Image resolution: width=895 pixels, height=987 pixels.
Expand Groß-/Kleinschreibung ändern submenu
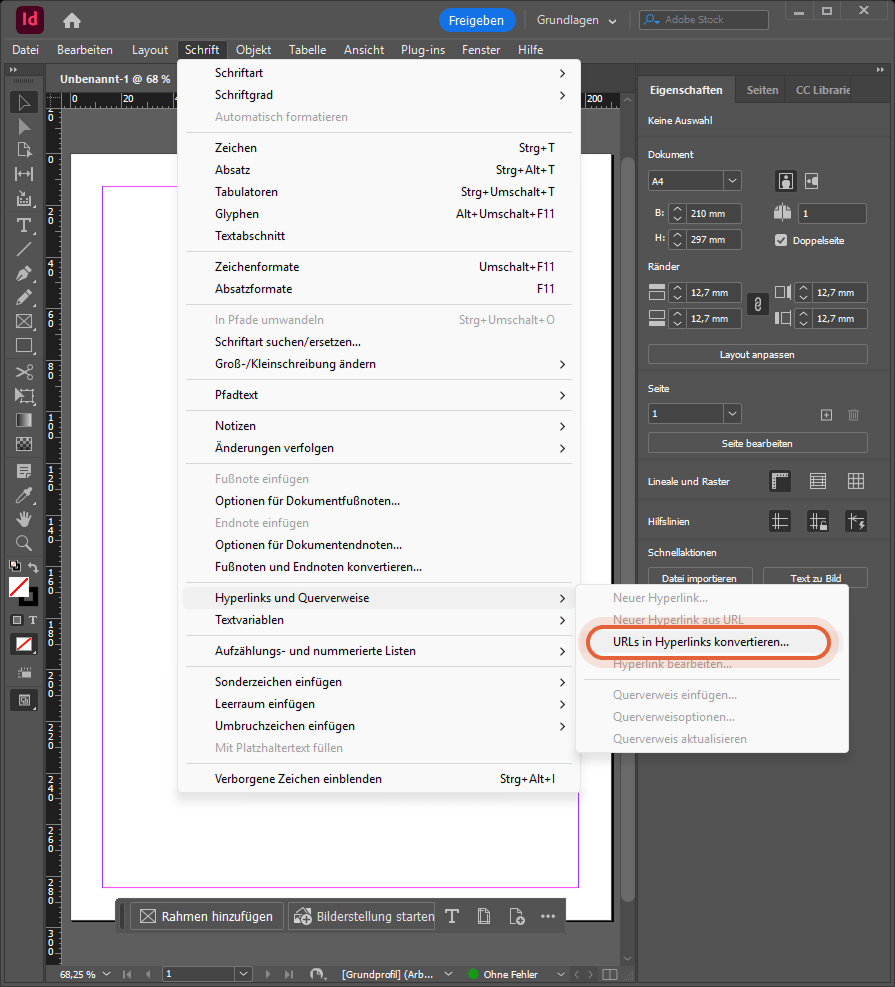[379, 364]
